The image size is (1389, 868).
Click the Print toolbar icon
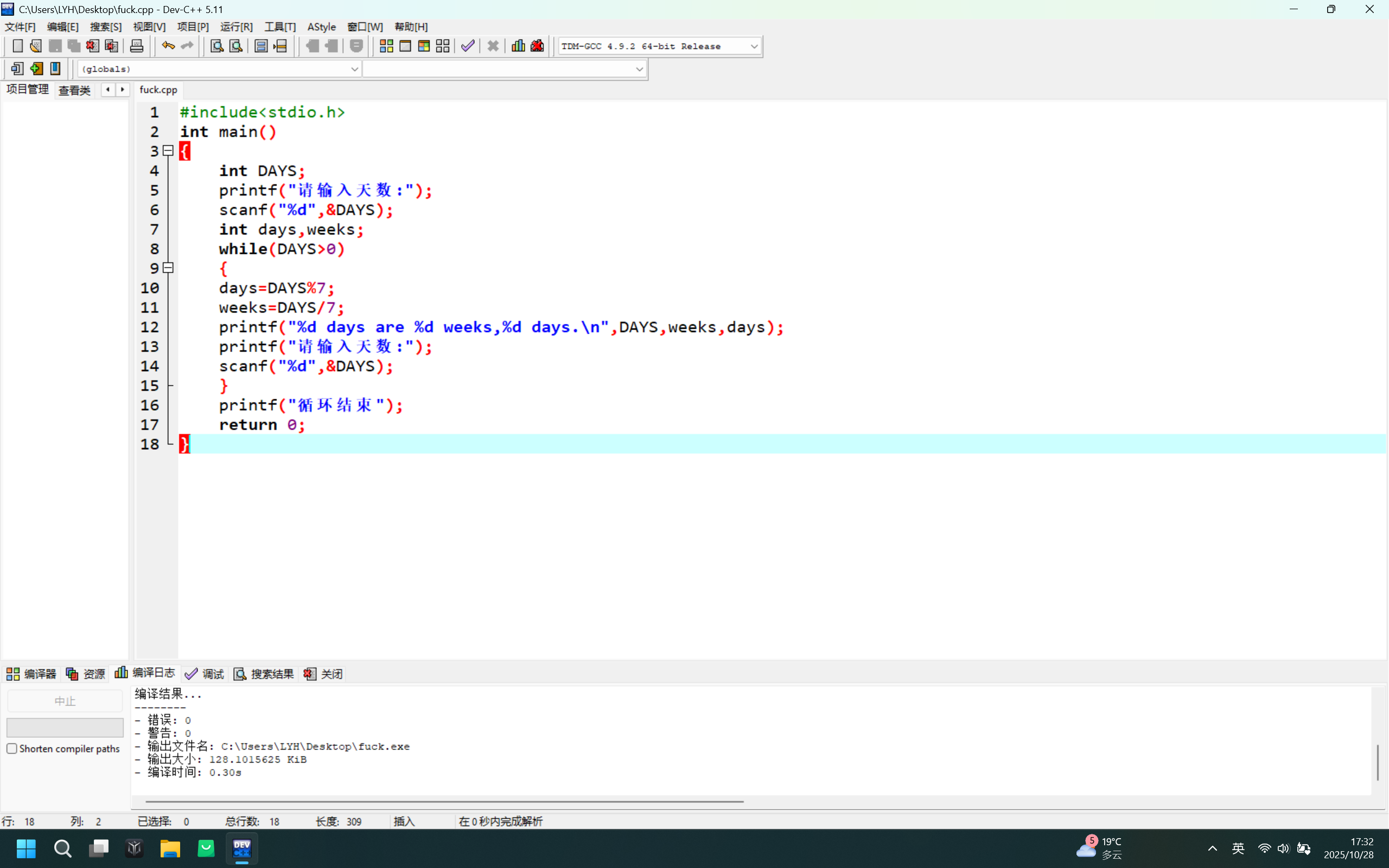tap(137, 46)
